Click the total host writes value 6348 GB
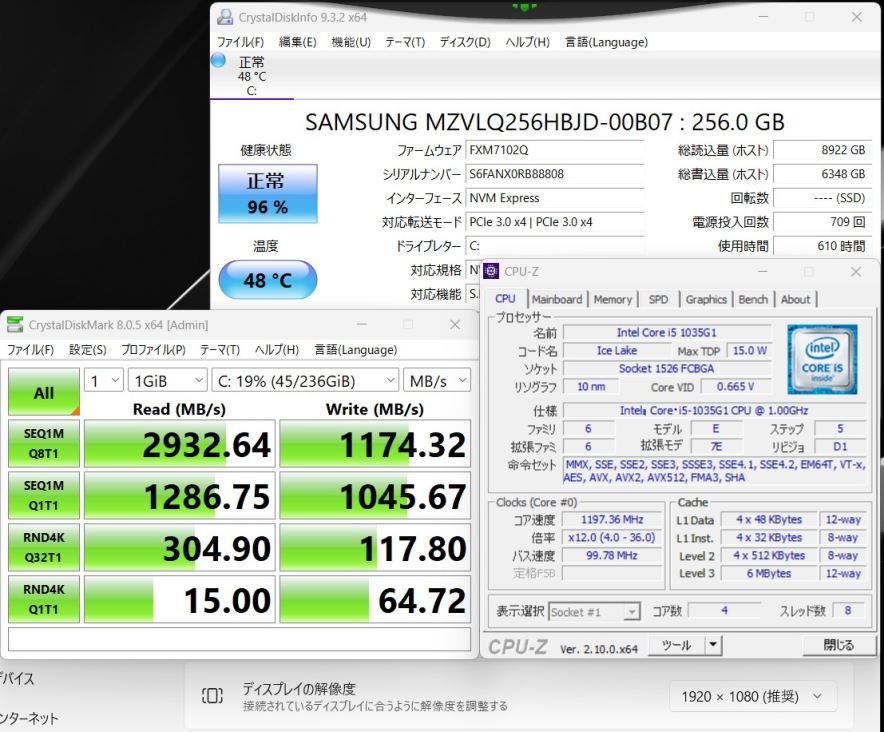 point(822,174)
